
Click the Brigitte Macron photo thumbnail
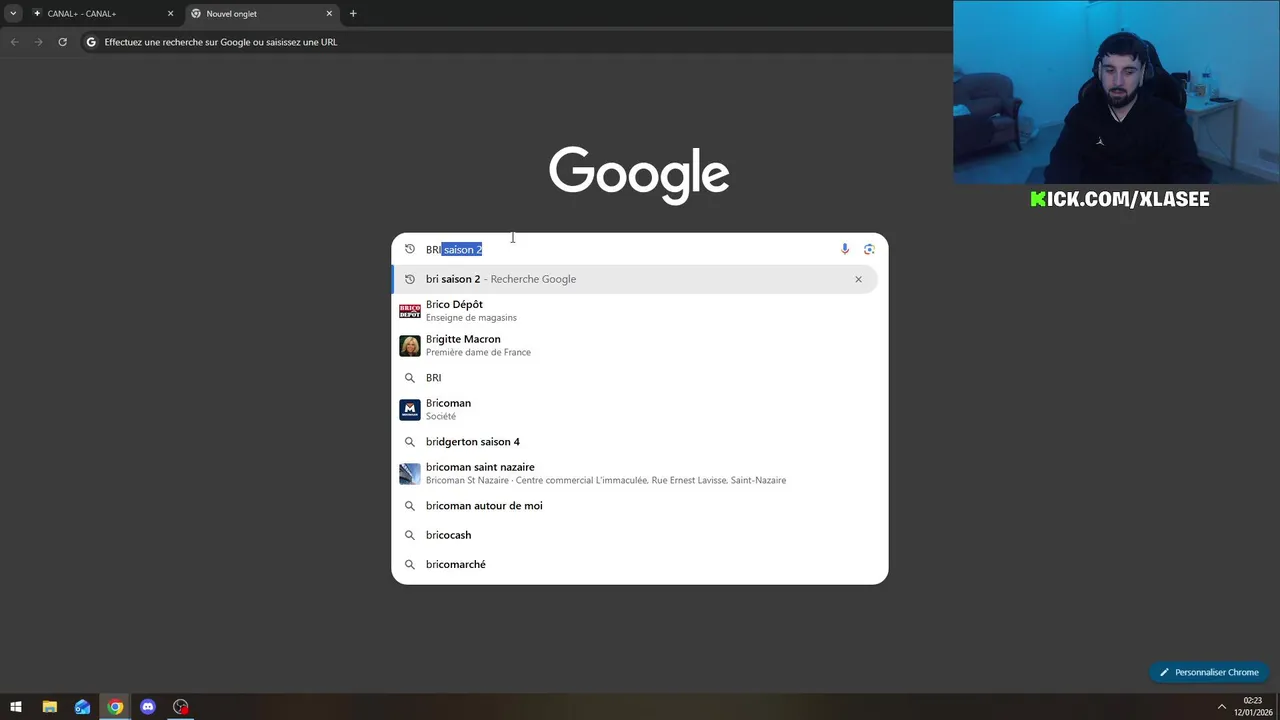point(410,345)
